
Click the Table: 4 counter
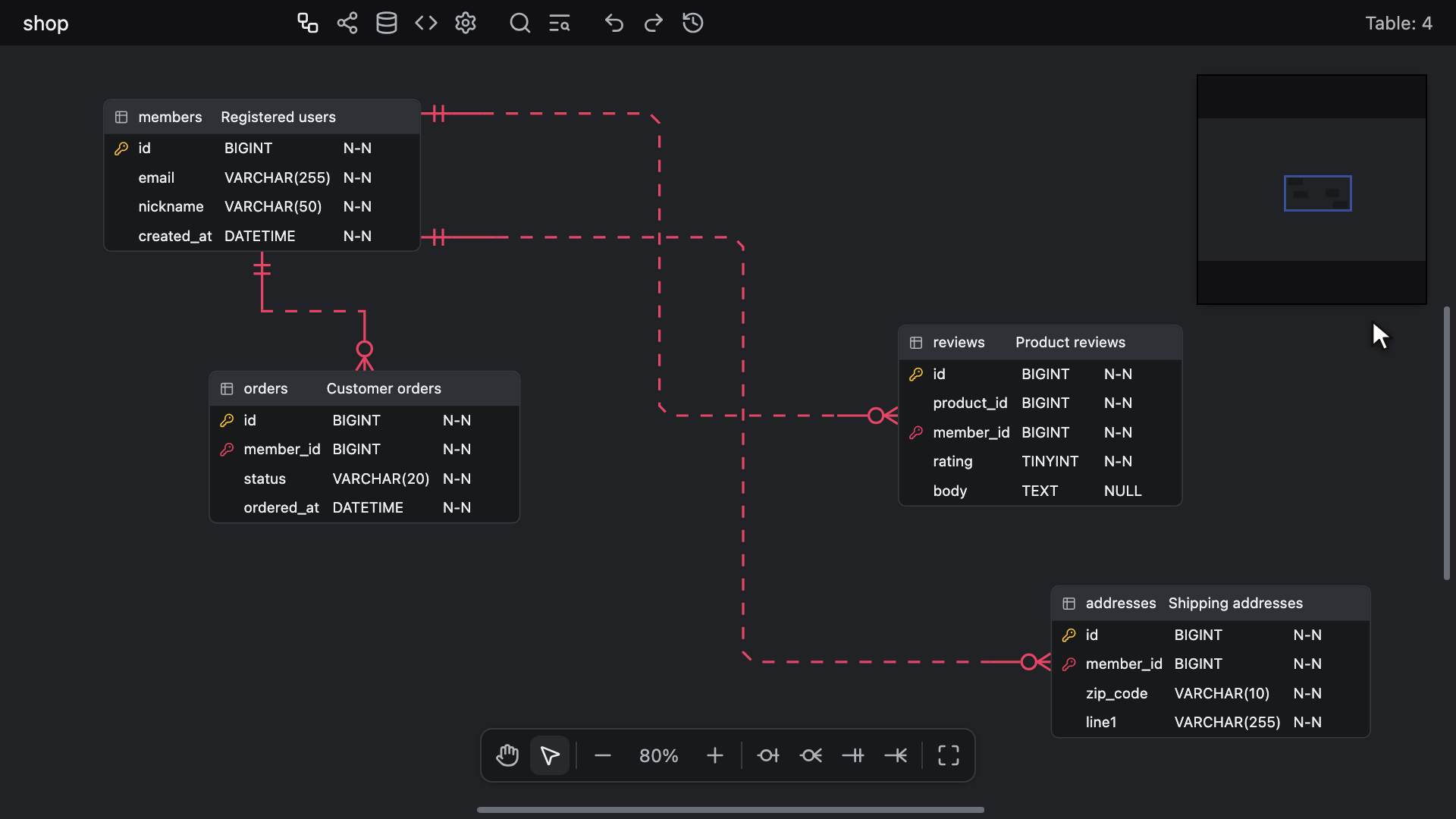(1398, 24)
